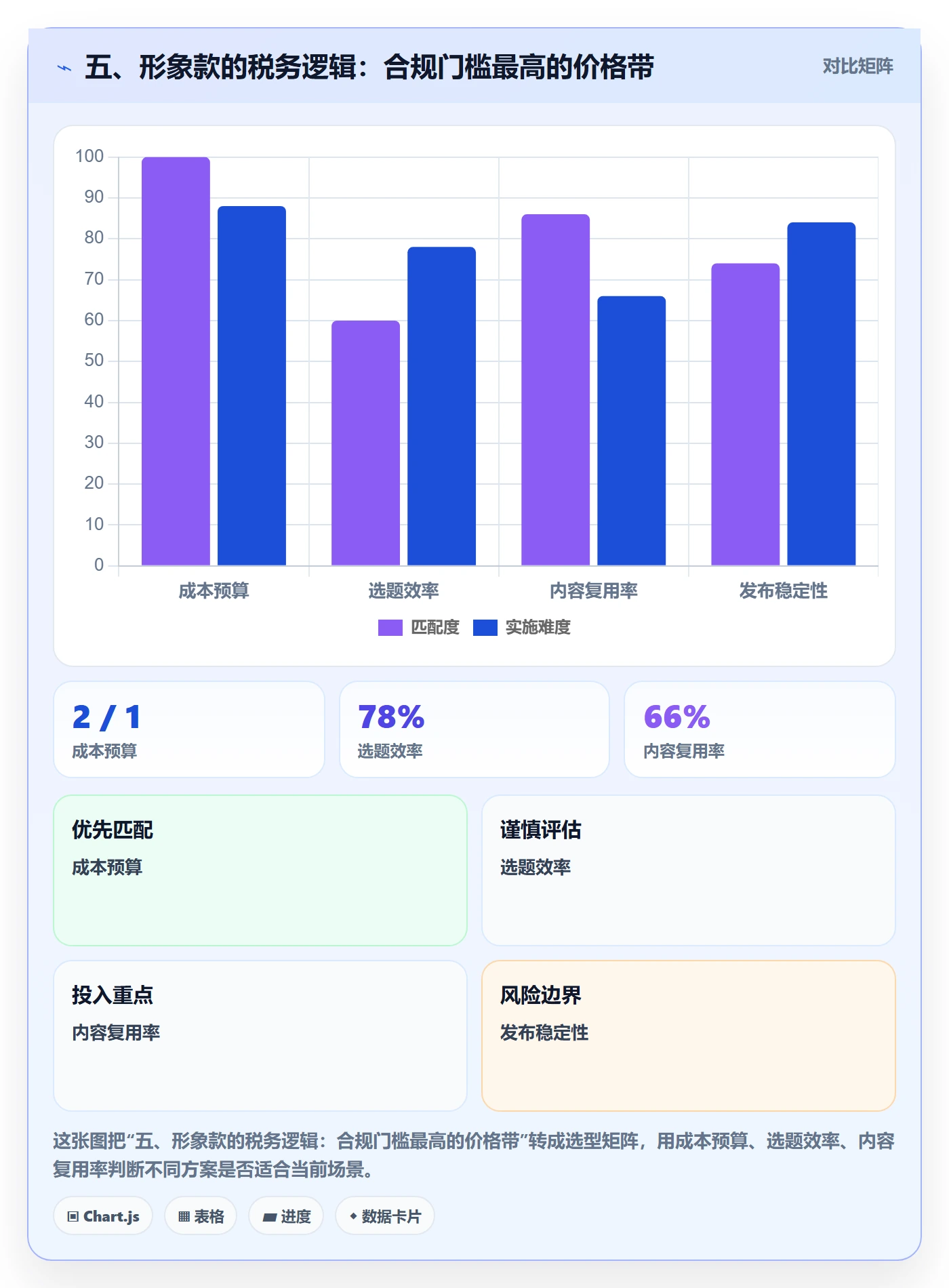
Task: Click the diamond icon in 数据卡片 chip
Action: coord(353,1216)
